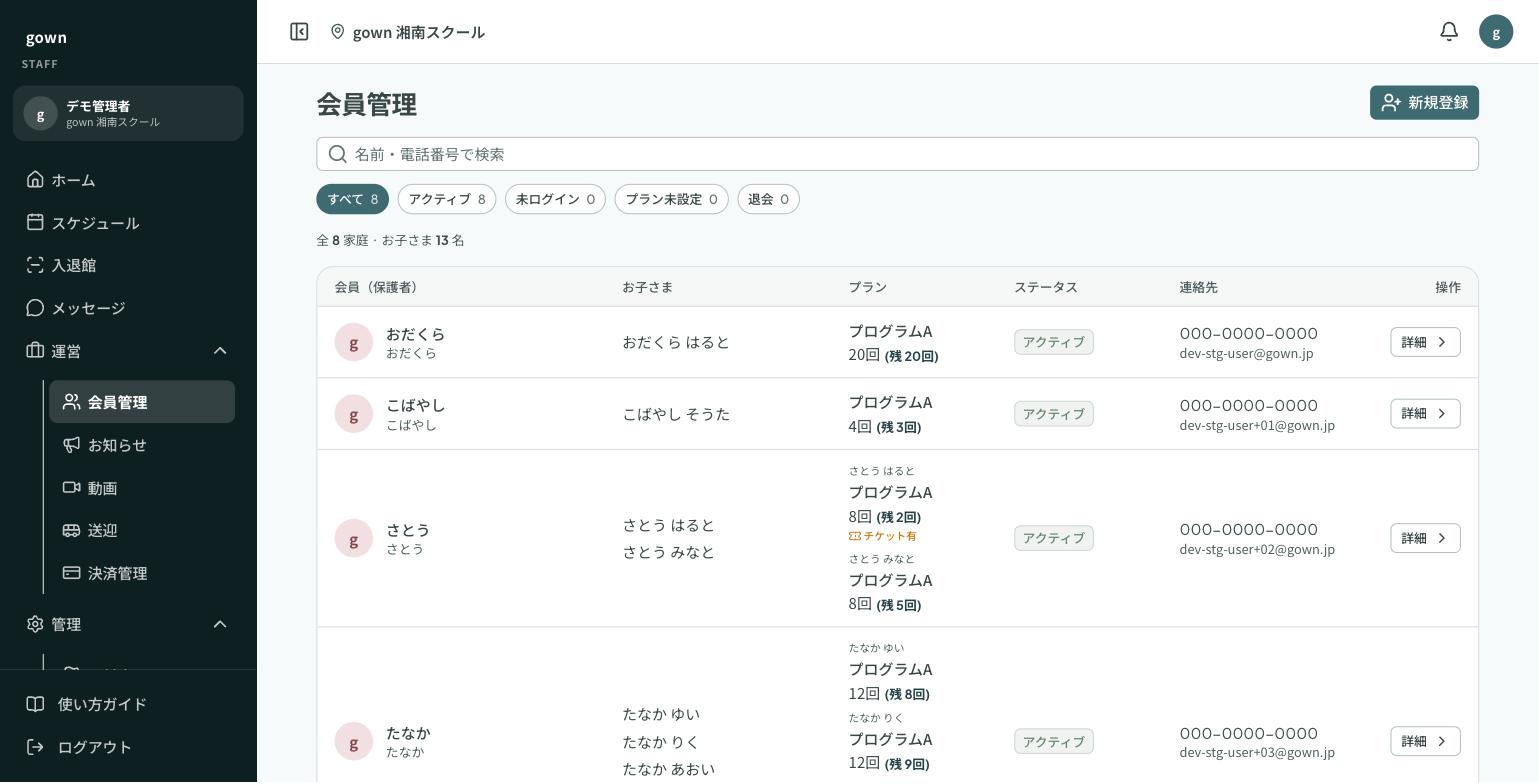Filter members by プラン未設定
Viewport: 1539px width, 784px height.
click(x=671, y=199)
